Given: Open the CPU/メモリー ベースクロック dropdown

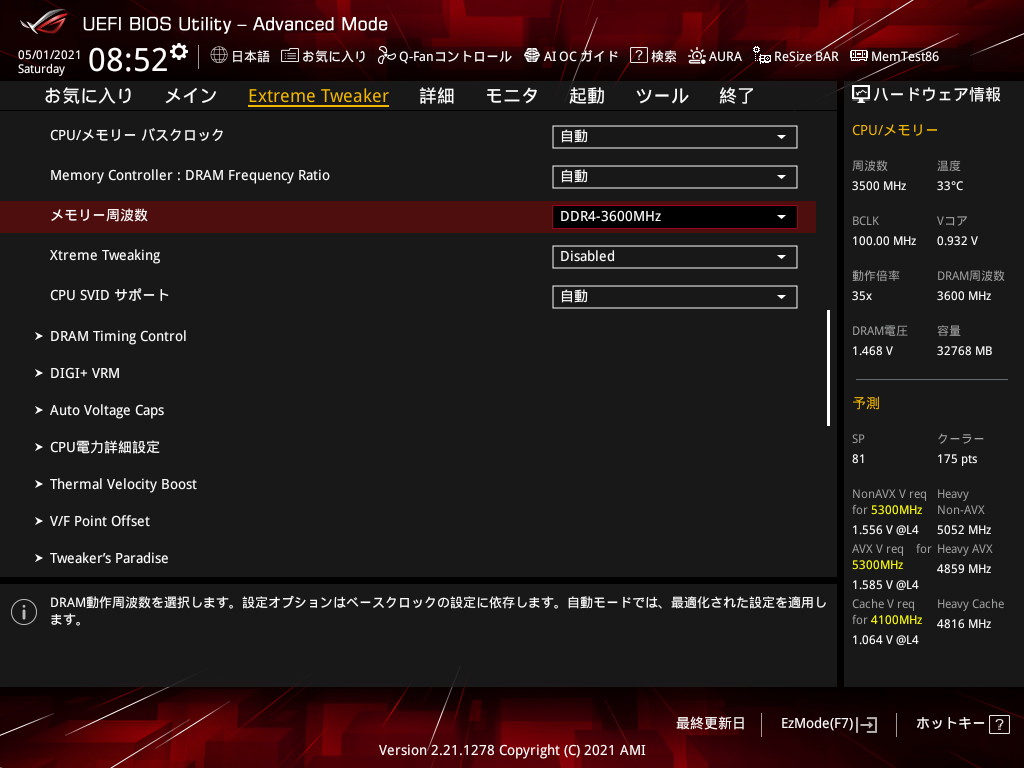Looking at the screenshot, I should tap(675, 136).
